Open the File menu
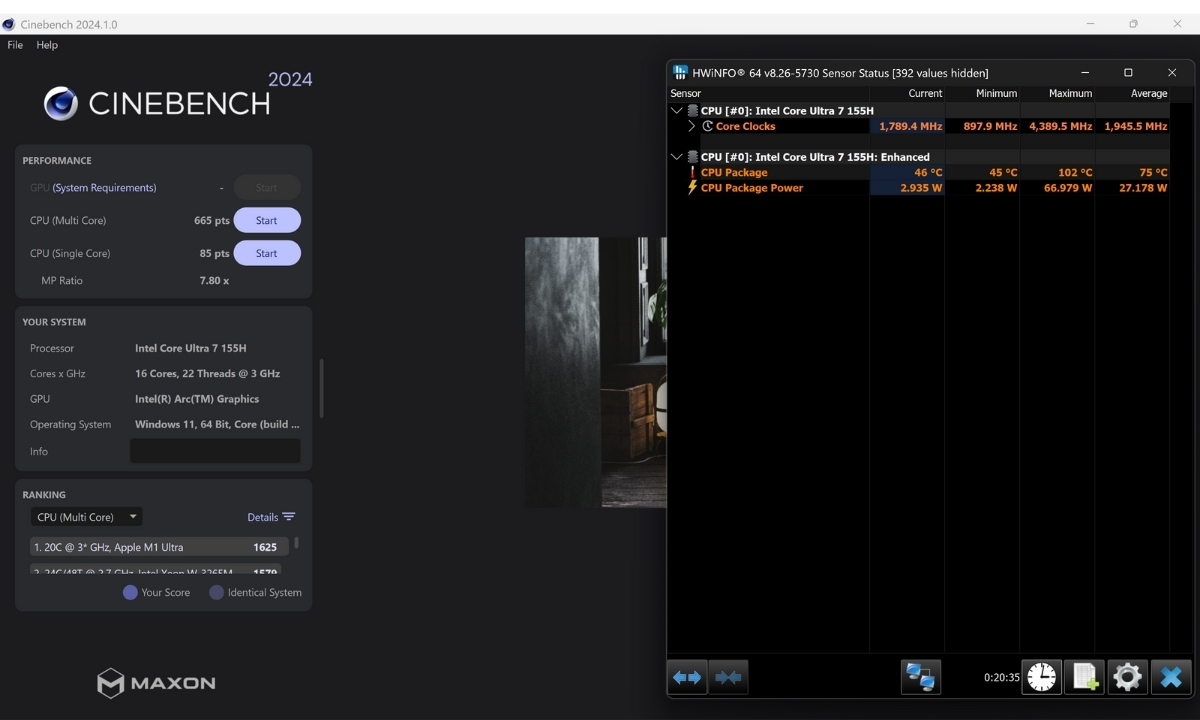The height and width of the screenshot is (720, 1200). (15, 45)
